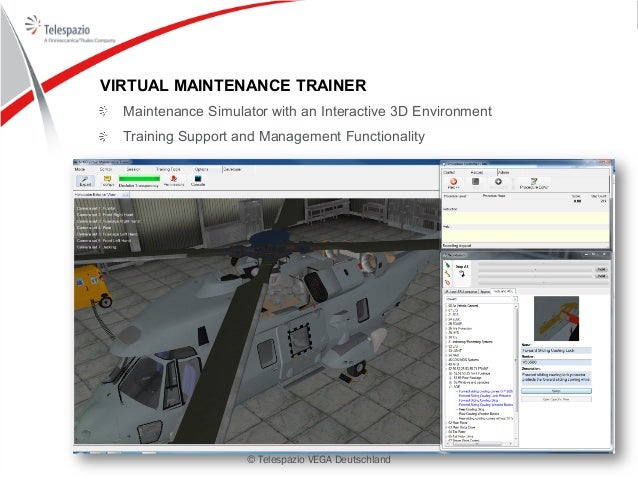638x479 pixels.
Task: Select the Expert mode toolbar icon
Action: pyautogui.click(x=85, y=181)
